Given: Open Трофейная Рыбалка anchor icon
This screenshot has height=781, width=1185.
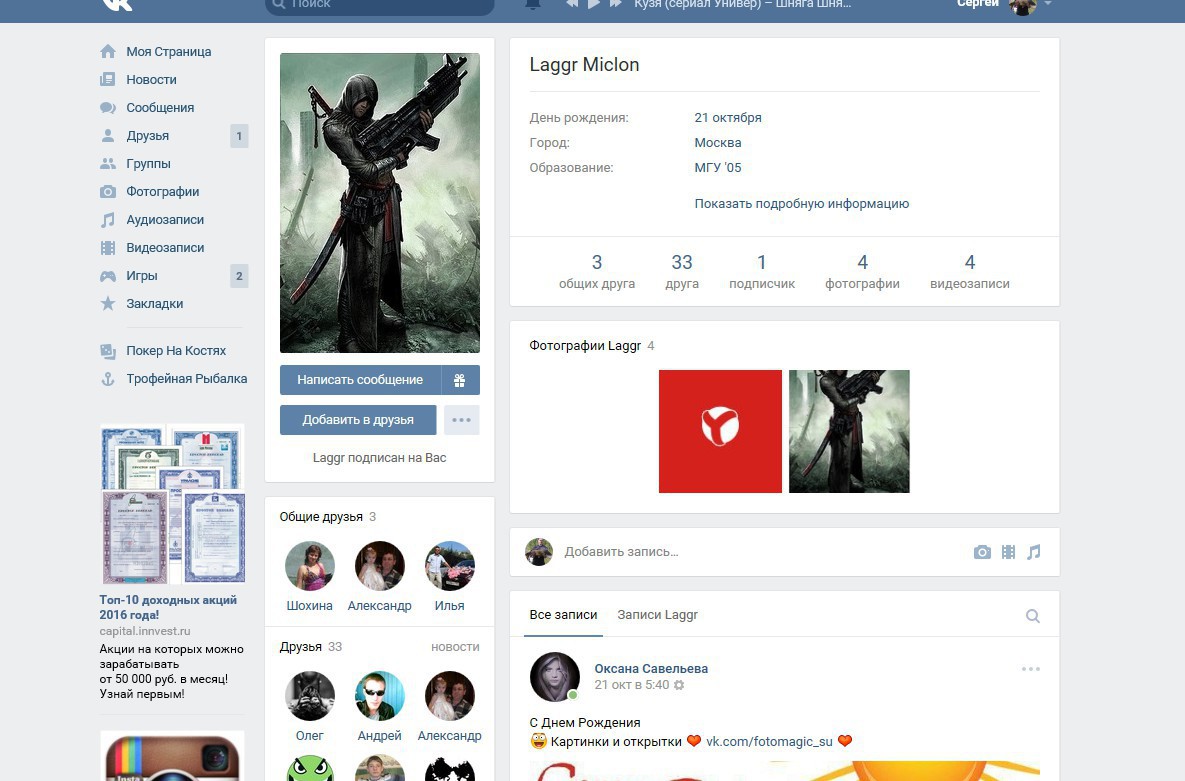Looking at the screenshot, I should click(x=108, y=379).
